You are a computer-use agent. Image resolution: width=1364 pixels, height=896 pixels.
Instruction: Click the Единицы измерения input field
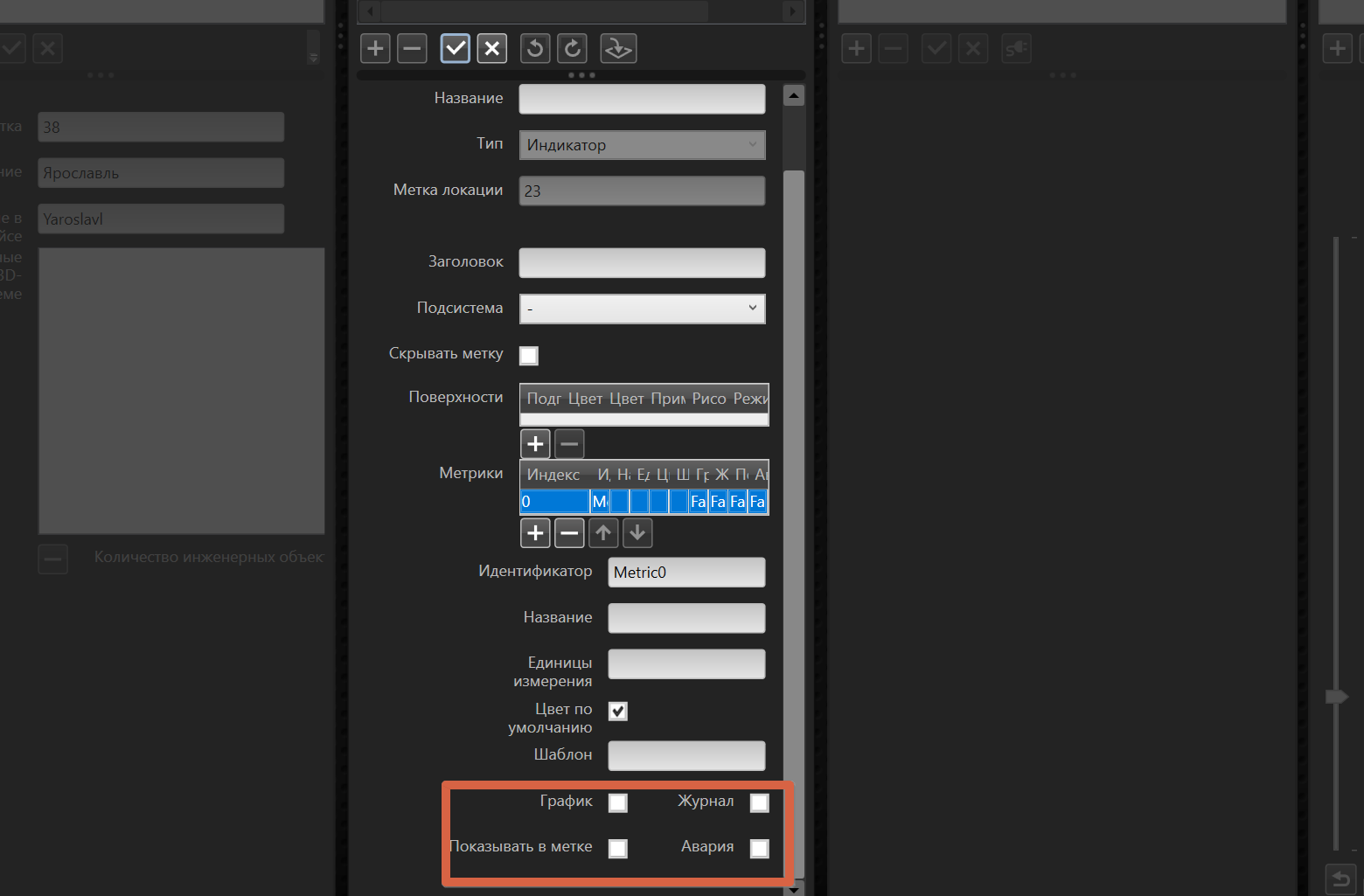pyautogui.click(x=687, y=663)
